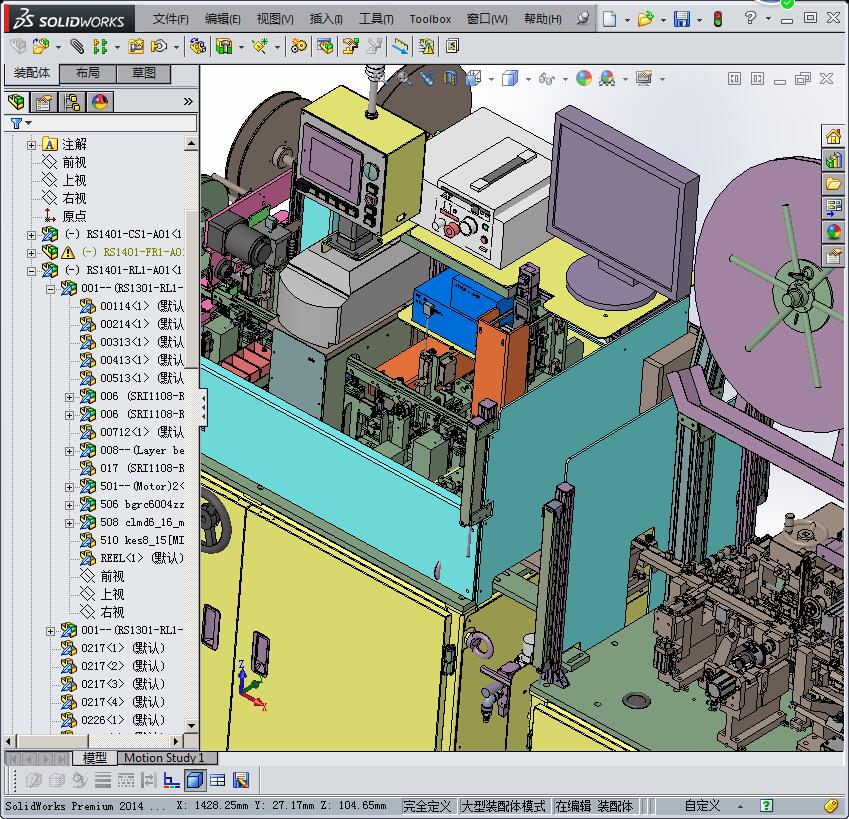Click the Reference Geometry icon

click(x=260, y=47)
